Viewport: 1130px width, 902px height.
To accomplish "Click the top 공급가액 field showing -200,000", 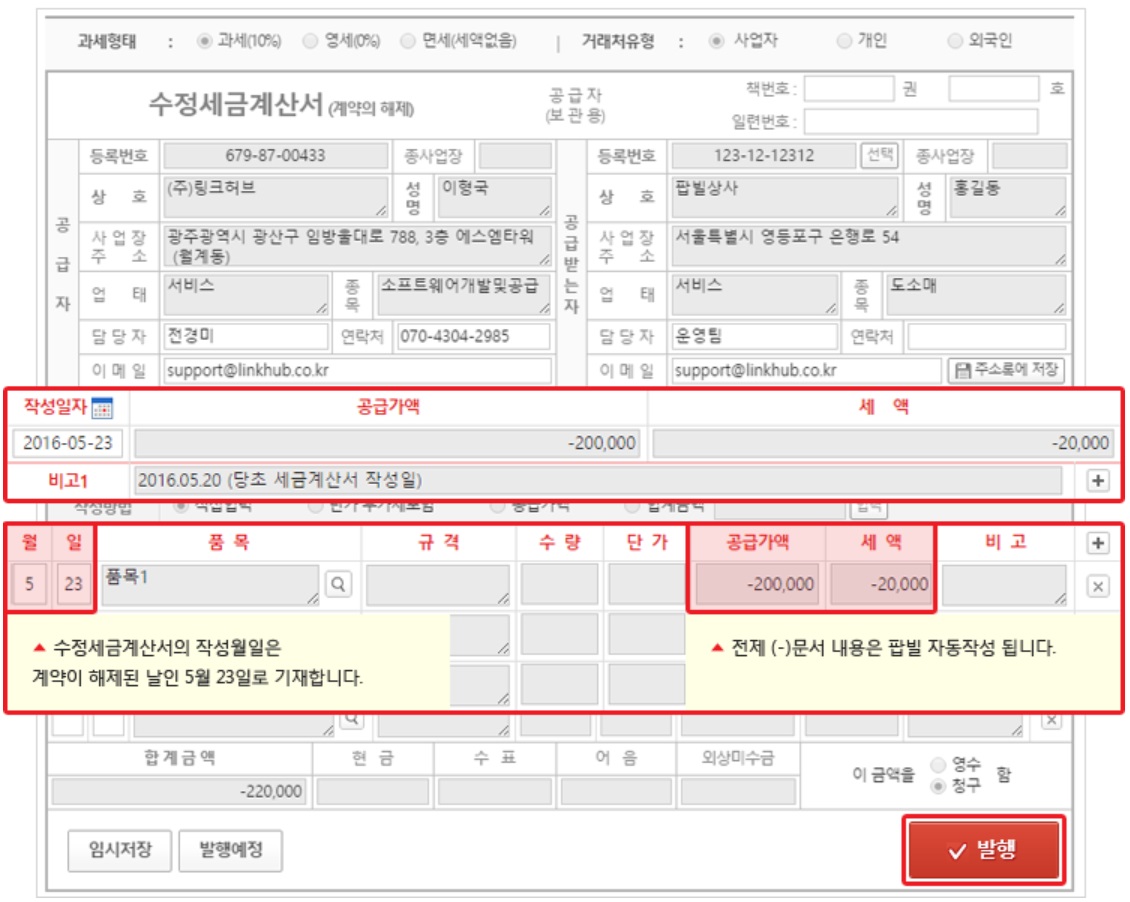I will tap(387, 443).
